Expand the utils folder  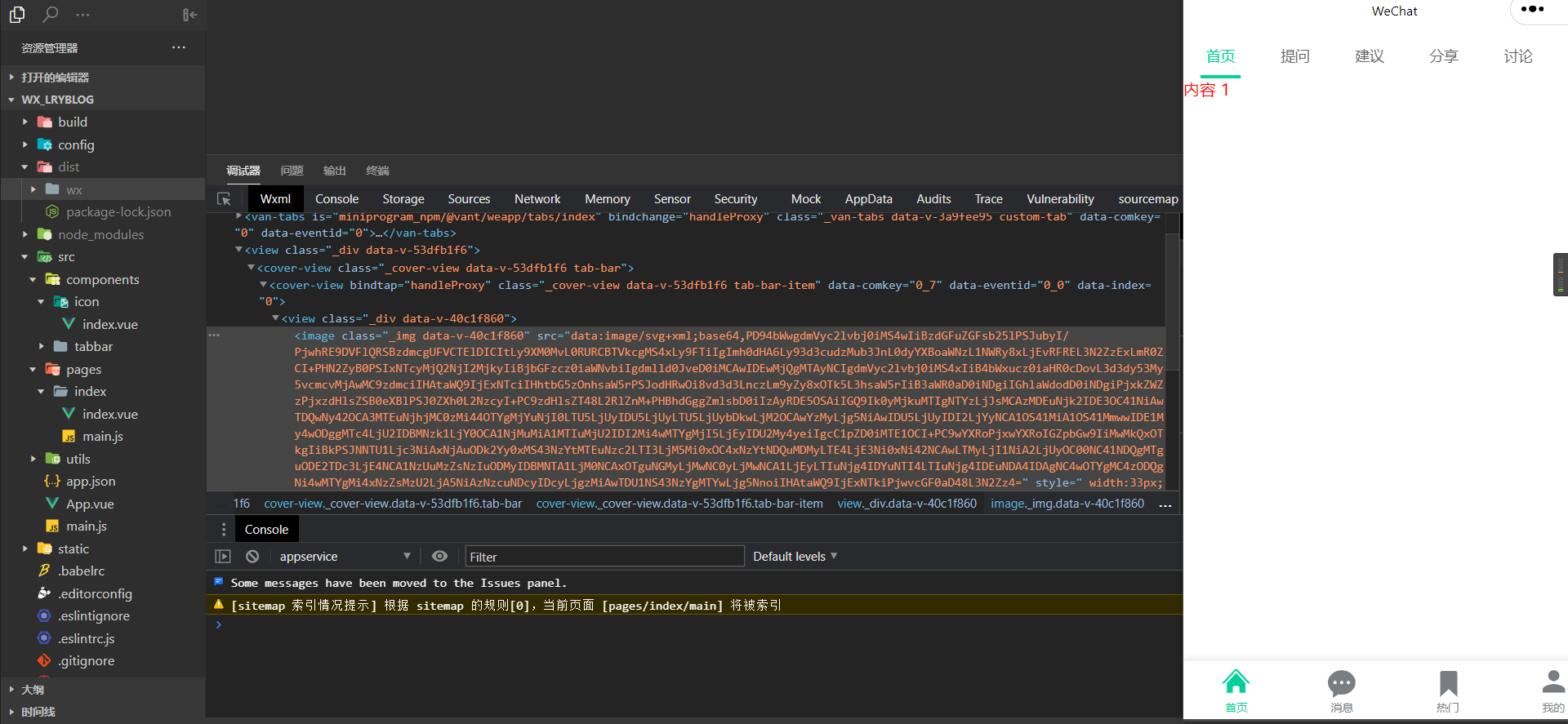pos(78,460)
